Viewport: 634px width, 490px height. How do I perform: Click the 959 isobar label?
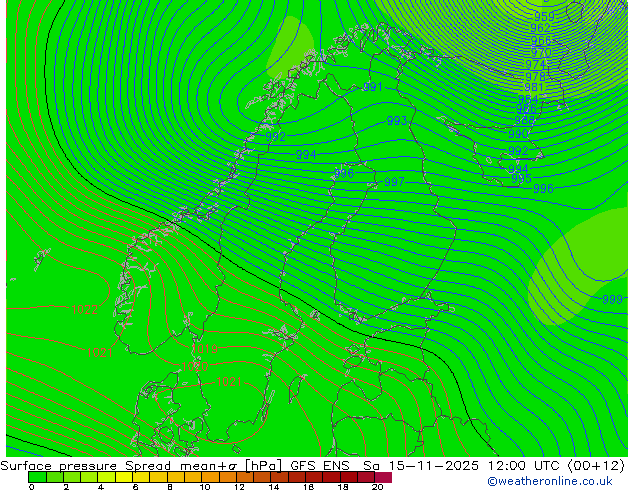pyautogui.click(x=544, y=17)
